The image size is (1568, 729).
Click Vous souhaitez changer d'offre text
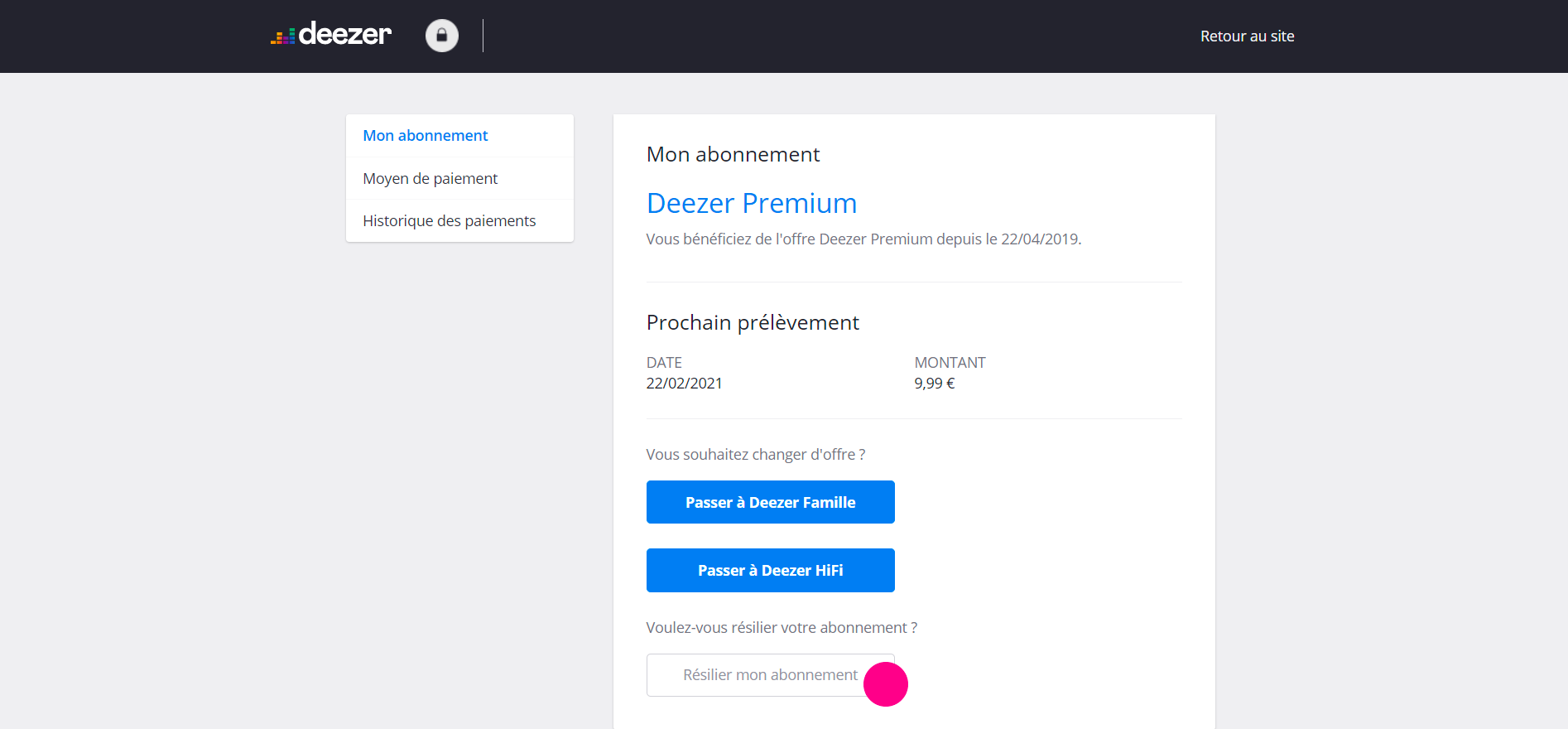756,455
